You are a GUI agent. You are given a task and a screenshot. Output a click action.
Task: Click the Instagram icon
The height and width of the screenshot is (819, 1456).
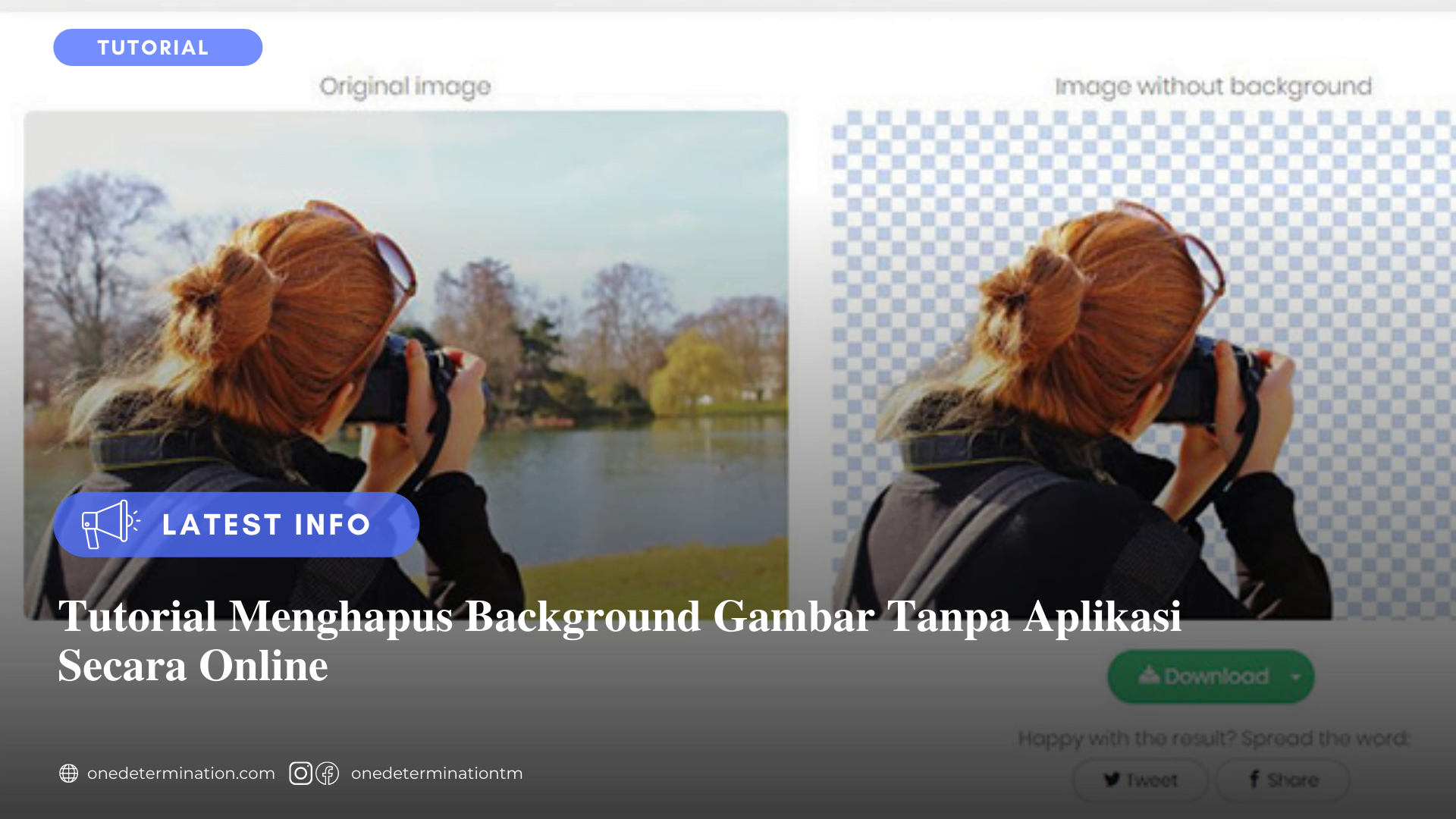coord(300,773)
